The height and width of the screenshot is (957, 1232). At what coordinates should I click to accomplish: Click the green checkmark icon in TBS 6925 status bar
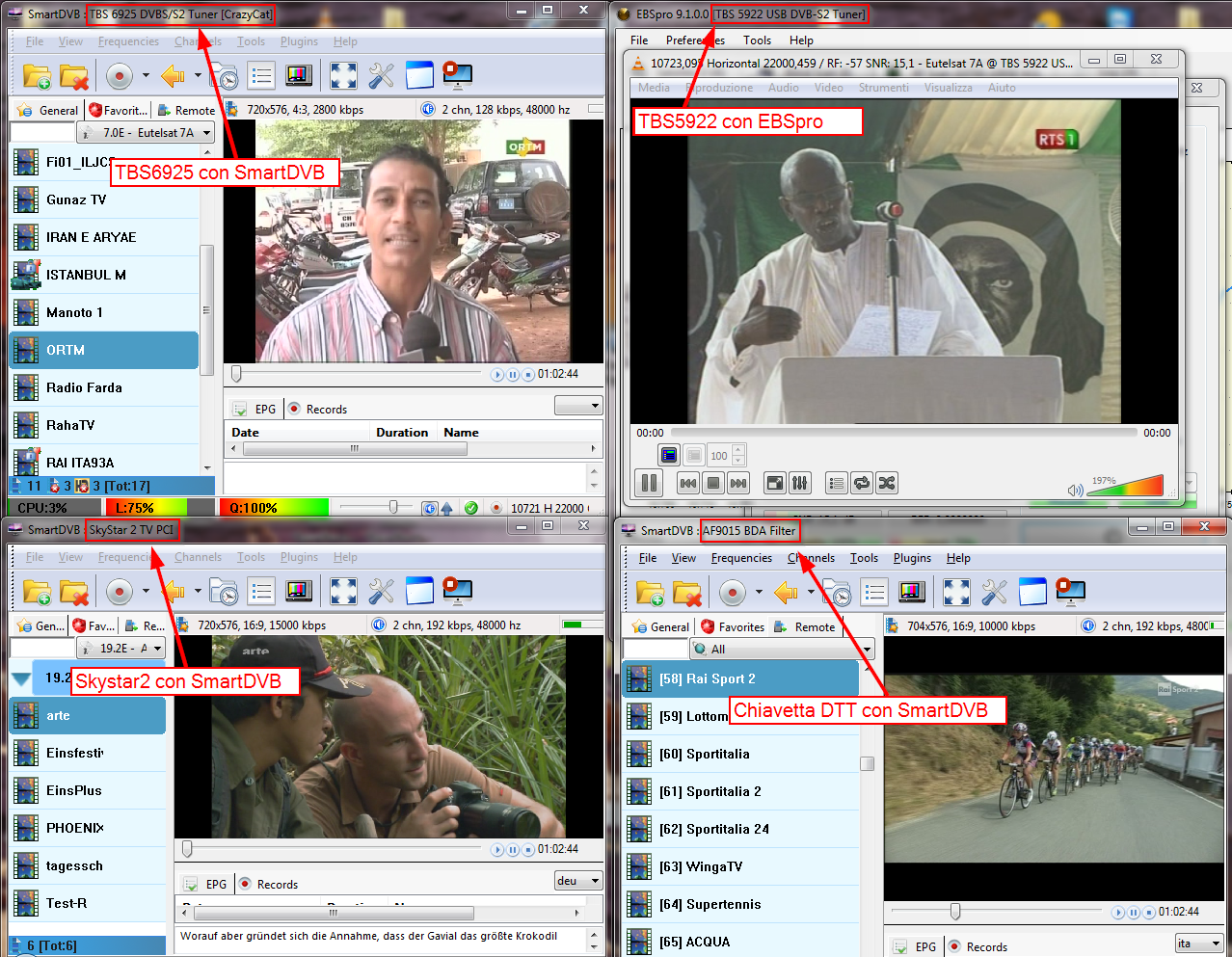pyautogui.click(x=470, y=508)
